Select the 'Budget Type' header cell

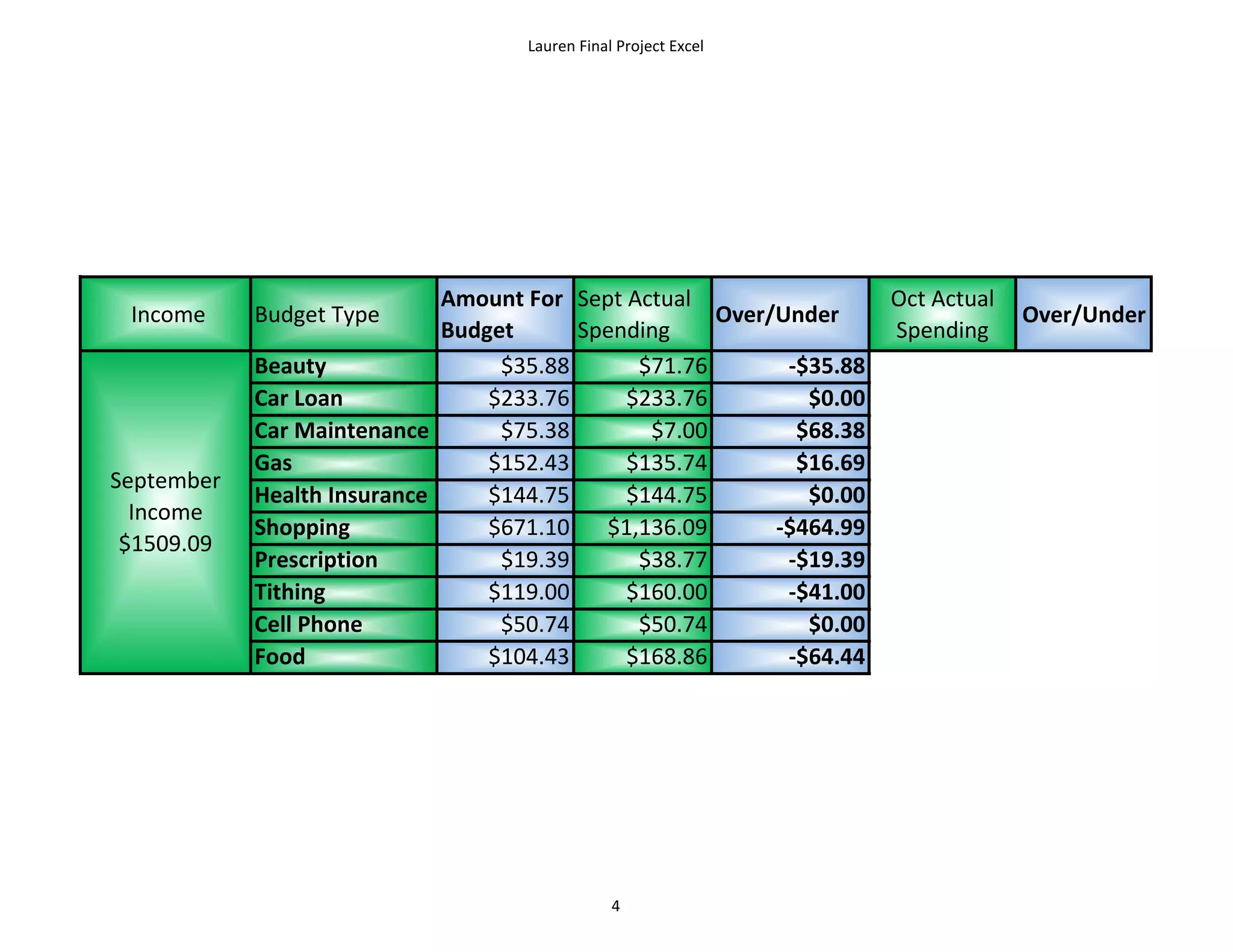pos(344,314)
